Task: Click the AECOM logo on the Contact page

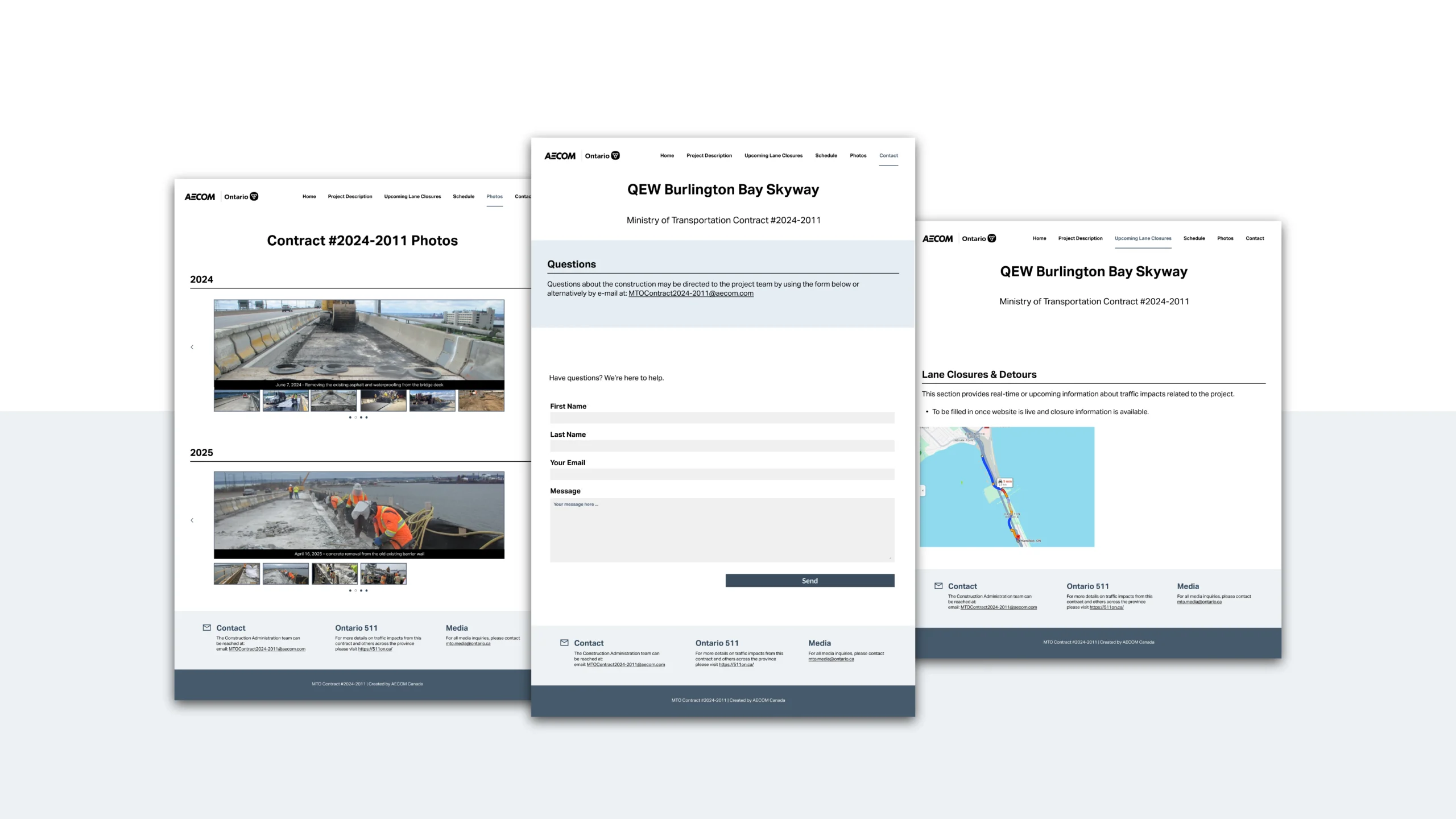Action: tap(560, 156)
